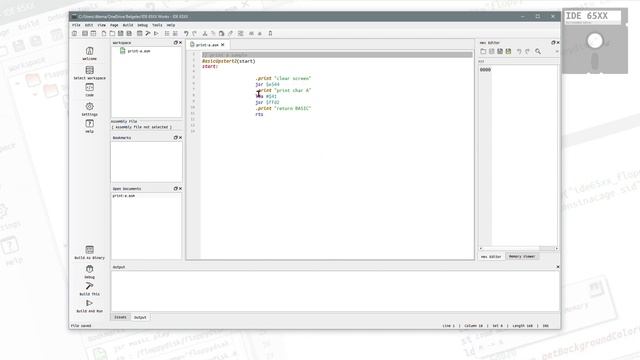Click Build And Run in the sidebar
640x360 pixels.
[x=89, y=306]
